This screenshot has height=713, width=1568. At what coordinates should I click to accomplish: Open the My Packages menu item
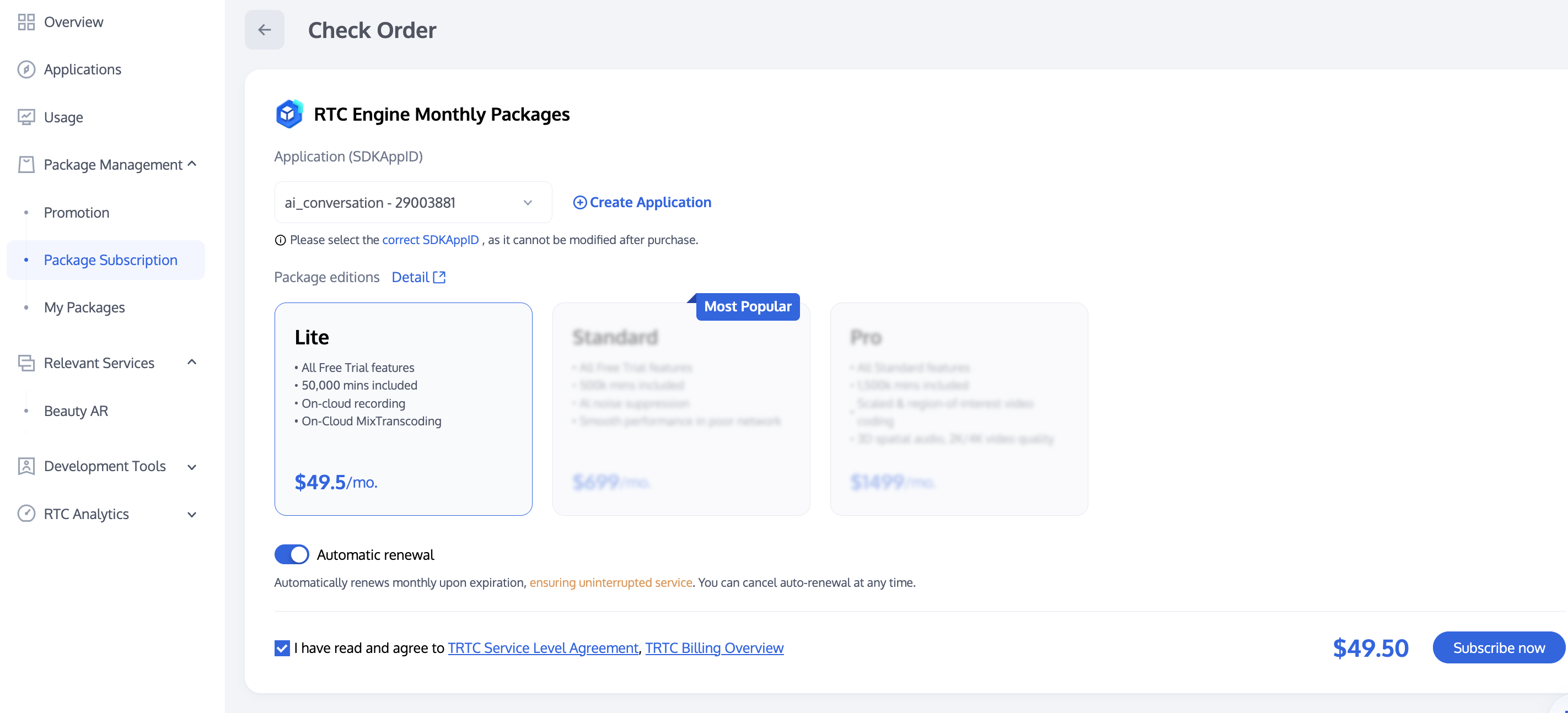pyautogui.click(x=84, y=307)
